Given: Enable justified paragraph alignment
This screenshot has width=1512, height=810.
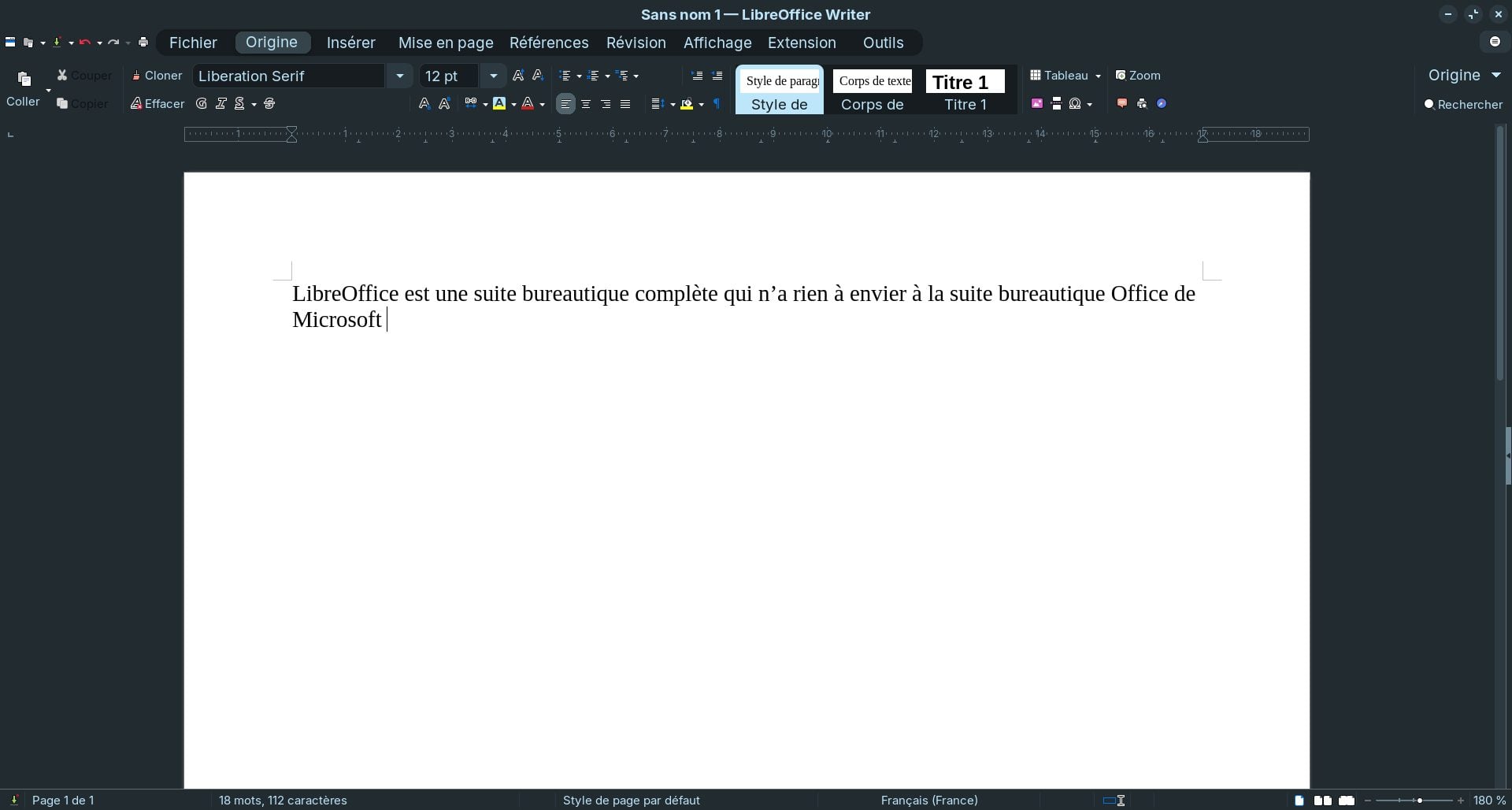Looking at the screenshot, I should 624,103.
